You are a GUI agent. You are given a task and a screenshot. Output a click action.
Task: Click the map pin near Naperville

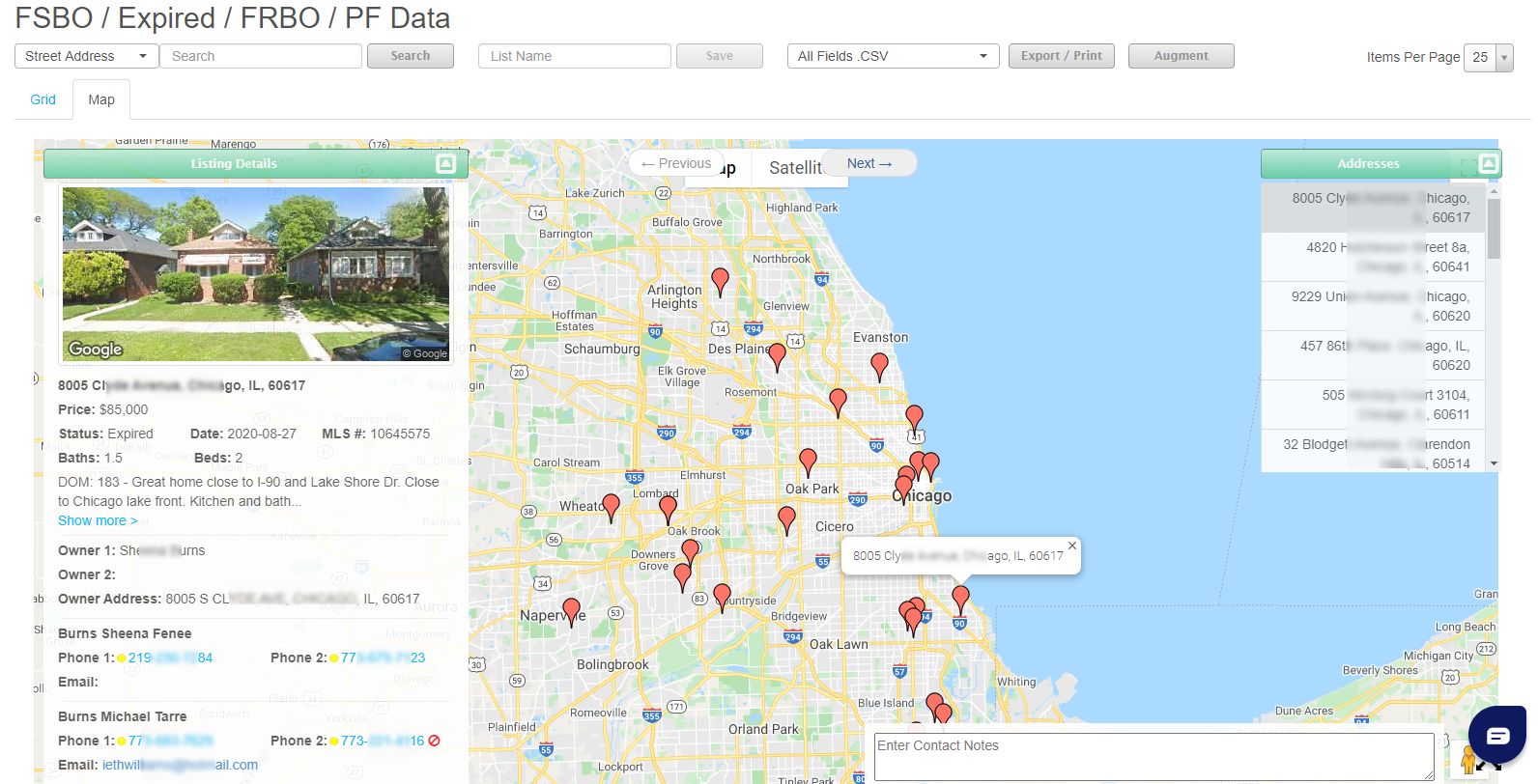point(571,610)
